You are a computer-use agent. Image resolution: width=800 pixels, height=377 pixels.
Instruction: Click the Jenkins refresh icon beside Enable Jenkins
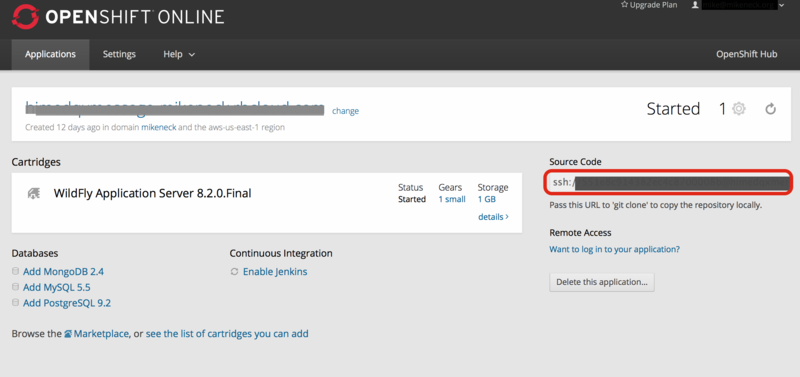coord(235,272)
